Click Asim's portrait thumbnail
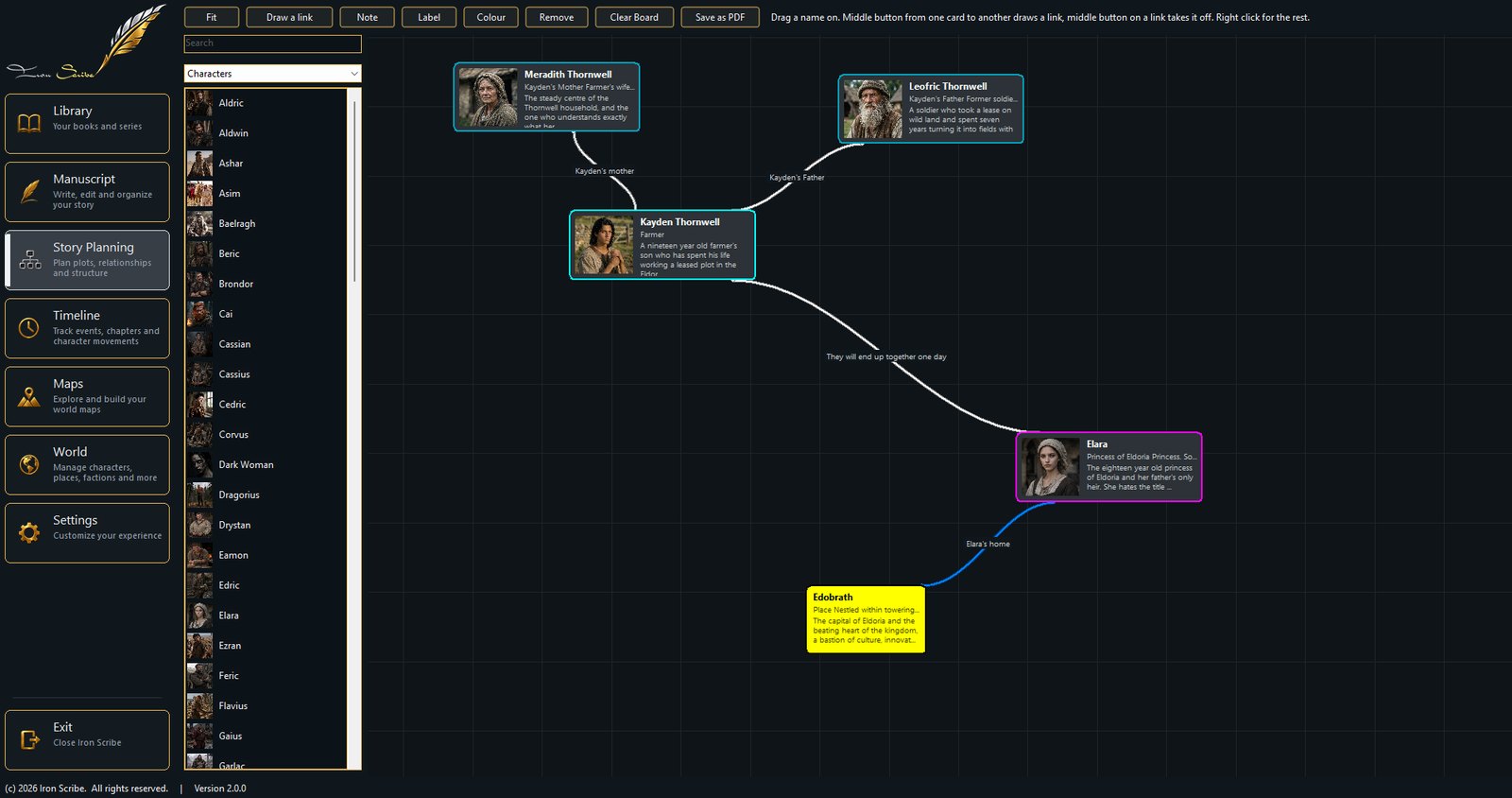The image size is (1512, 798). pos(199,194)
